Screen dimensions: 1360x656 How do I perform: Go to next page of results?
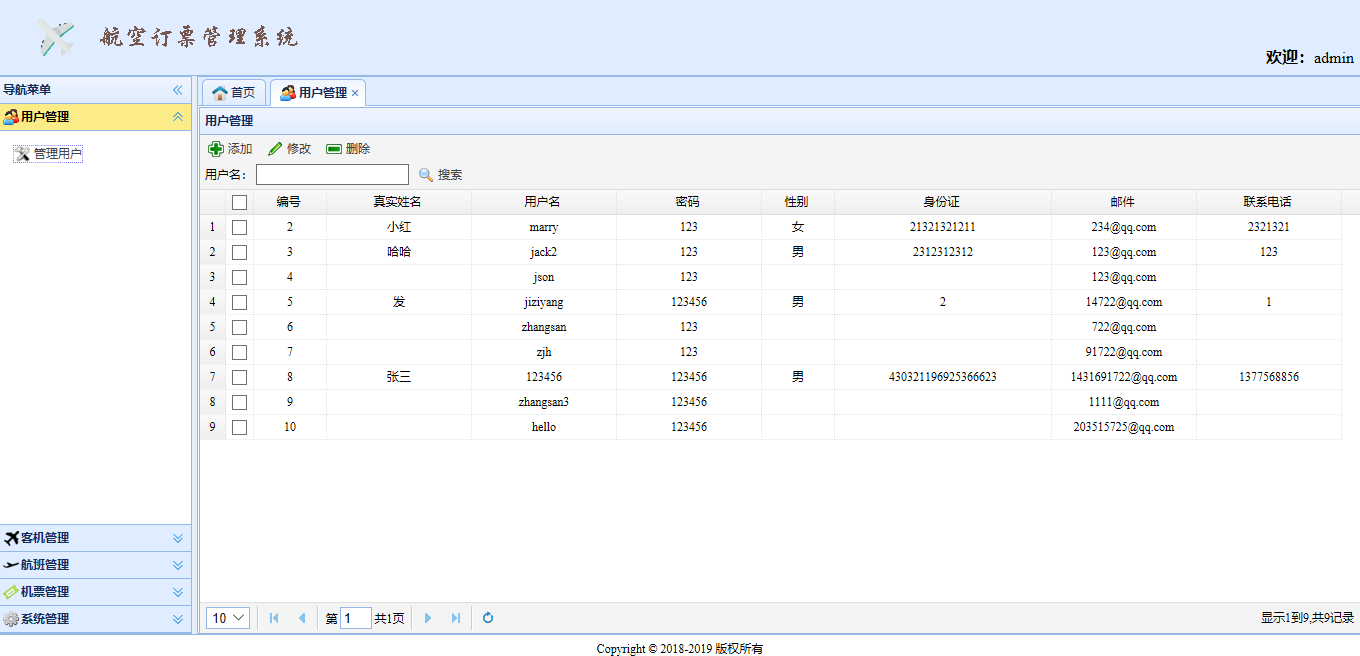428,618
